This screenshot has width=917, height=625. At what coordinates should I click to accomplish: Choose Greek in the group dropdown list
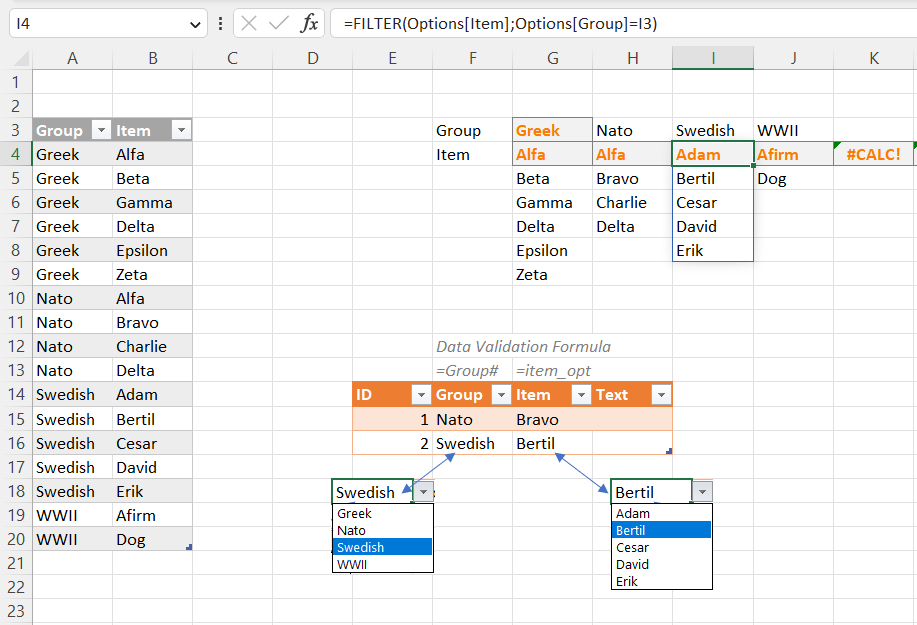coord(382,513)
